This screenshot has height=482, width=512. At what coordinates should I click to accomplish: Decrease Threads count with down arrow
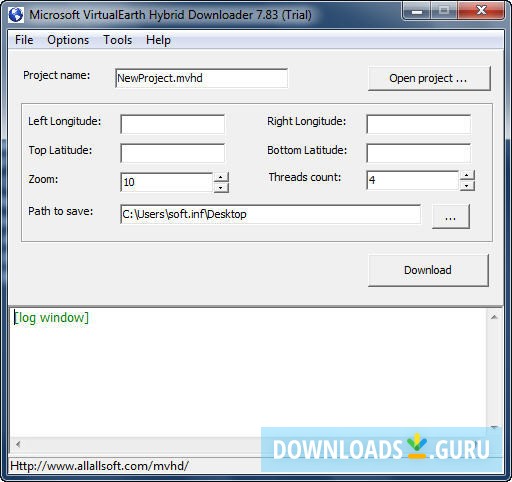467,186
